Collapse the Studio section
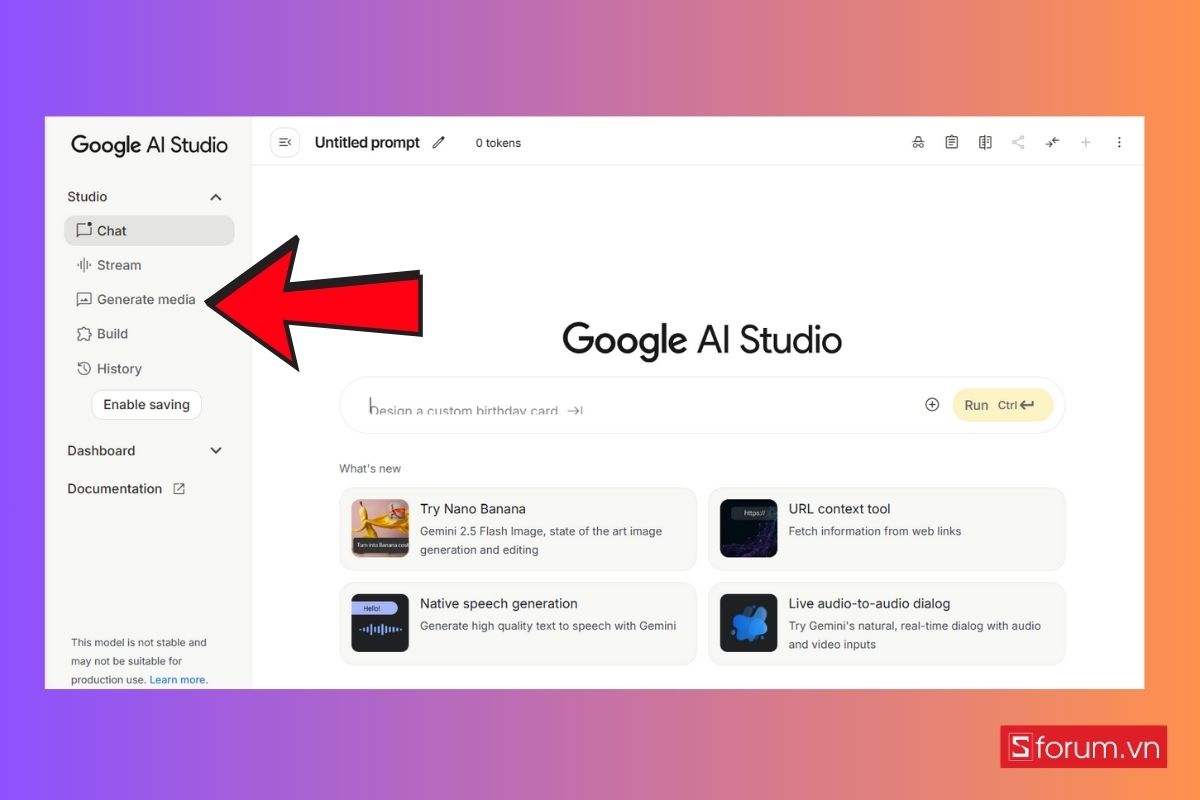The height and width of the screenshot is (800, 1200). (x=215, y=196)
